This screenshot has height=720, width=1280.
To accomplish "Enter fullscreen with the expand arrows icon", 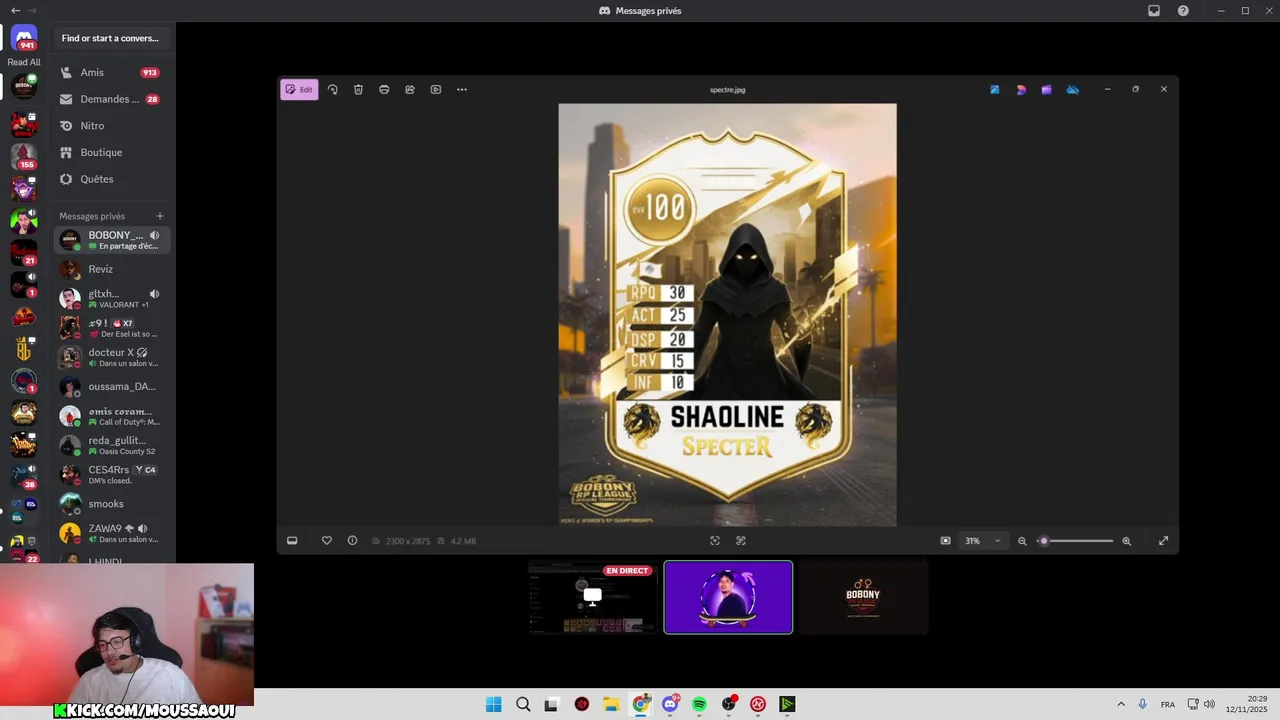I will coord(1164,541).
